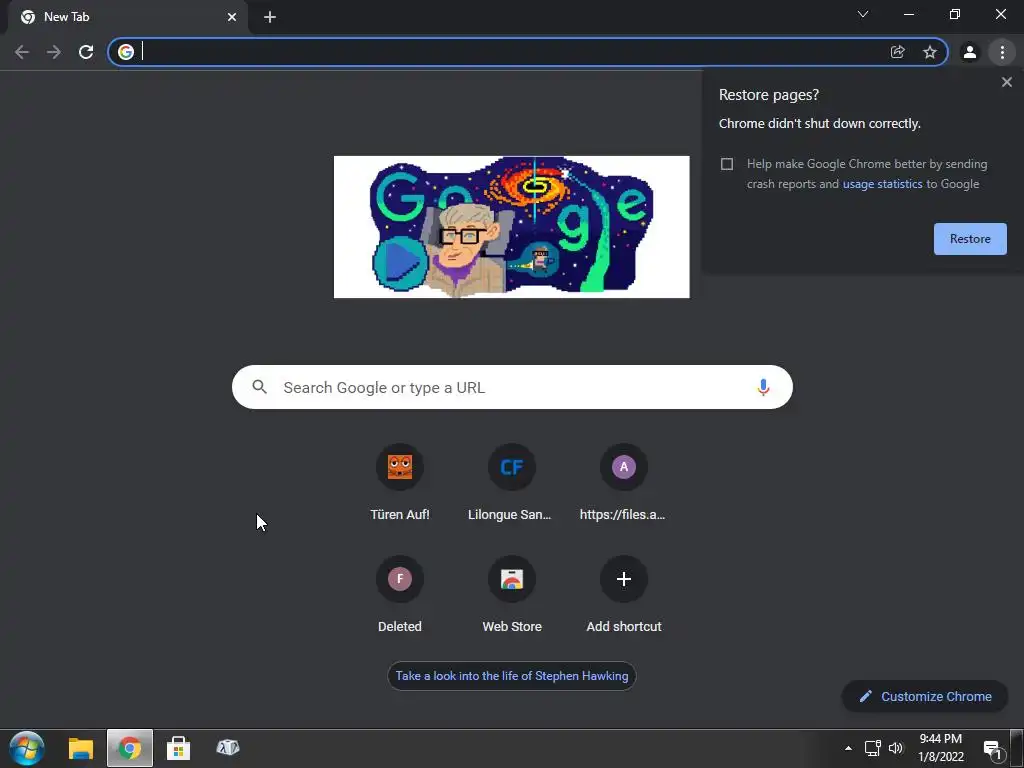Click the magnifier icon in the search box
This screenshot has width=1024, height=768.
259,387
